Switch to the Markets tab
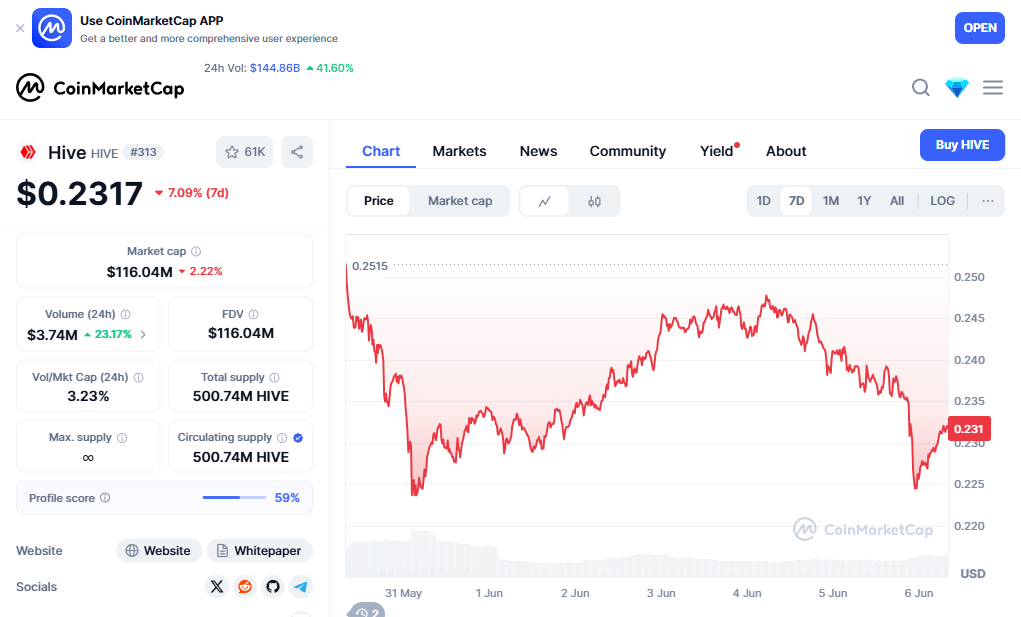The width and height of the screenshot is (1021, 617). tap(459, 151)
